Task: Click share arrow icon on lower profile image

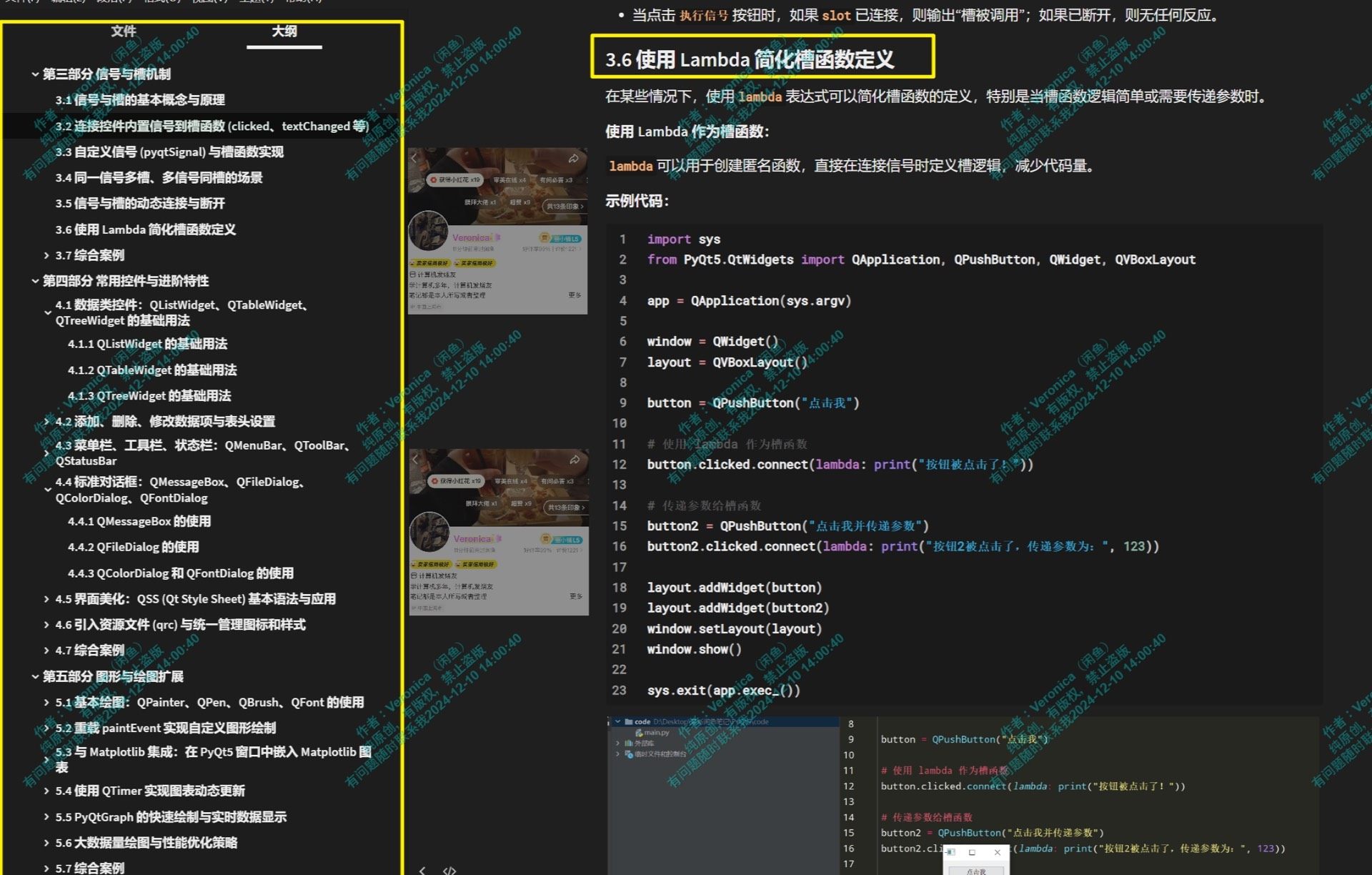Action: point(574,460)
